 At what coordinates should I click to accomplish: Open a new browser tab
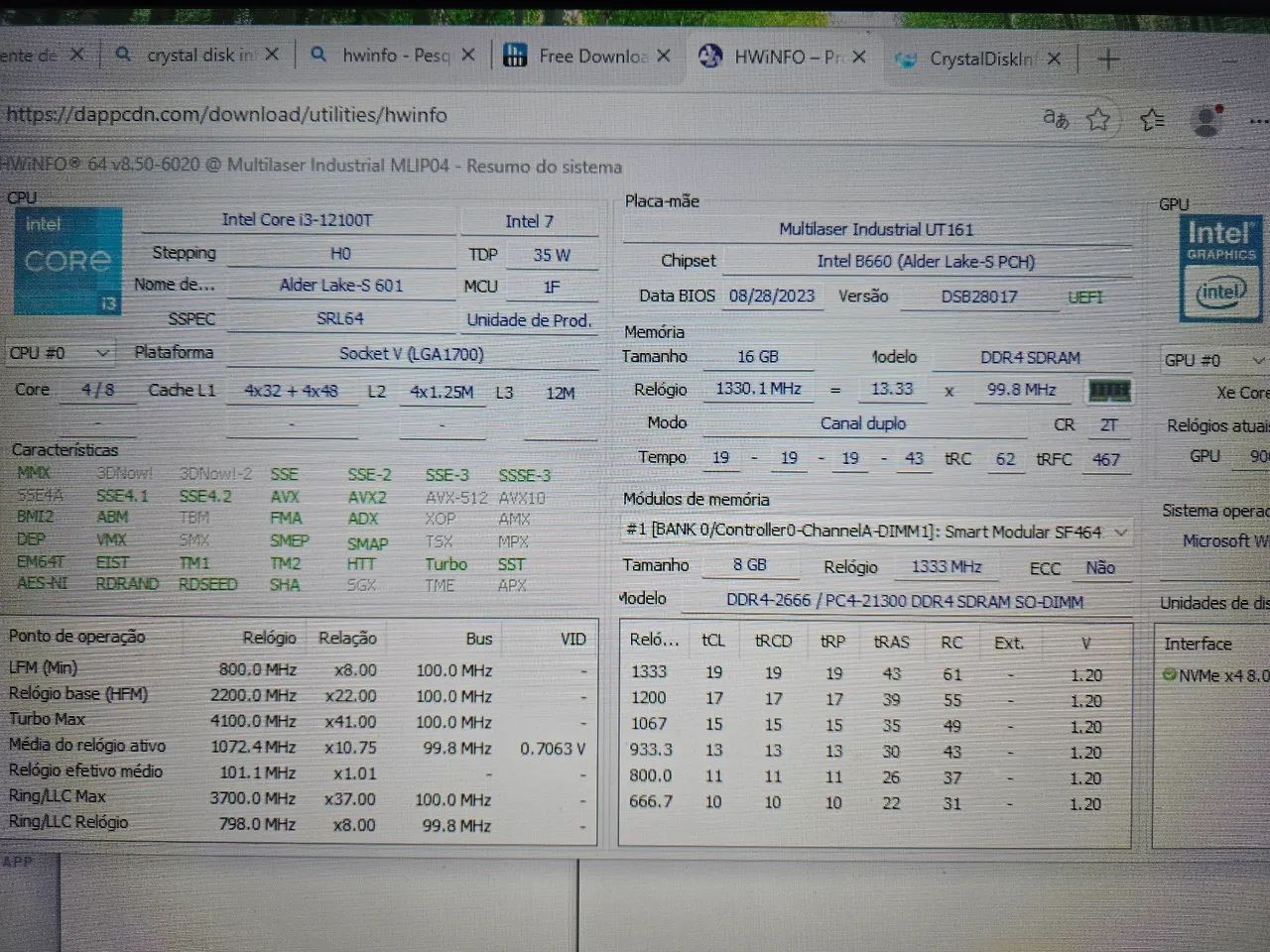tap(1108, 59)
